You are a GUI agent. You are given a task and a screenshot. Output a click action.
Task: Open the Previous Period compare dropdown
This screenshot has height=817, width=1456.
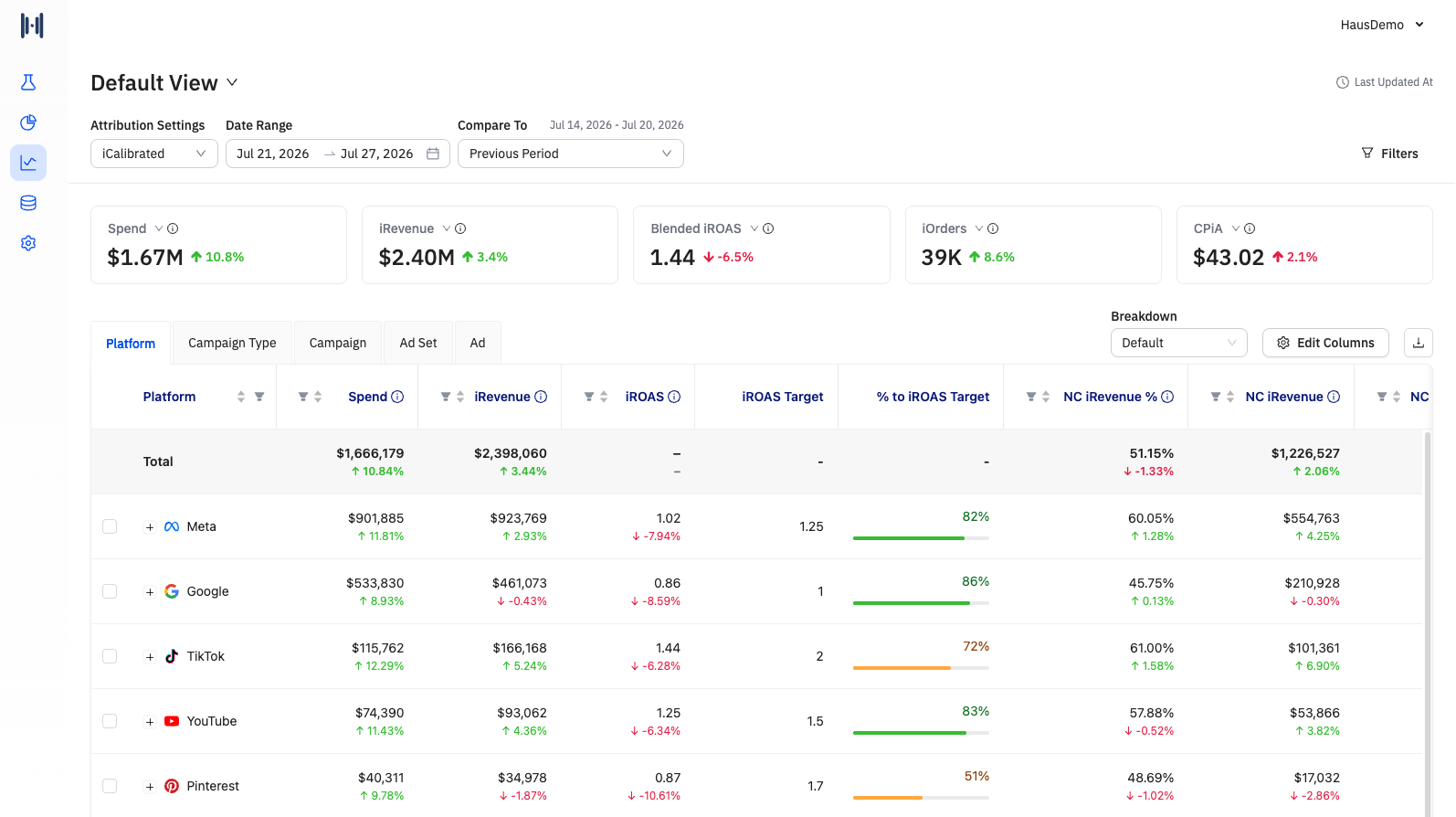[571, 154]
